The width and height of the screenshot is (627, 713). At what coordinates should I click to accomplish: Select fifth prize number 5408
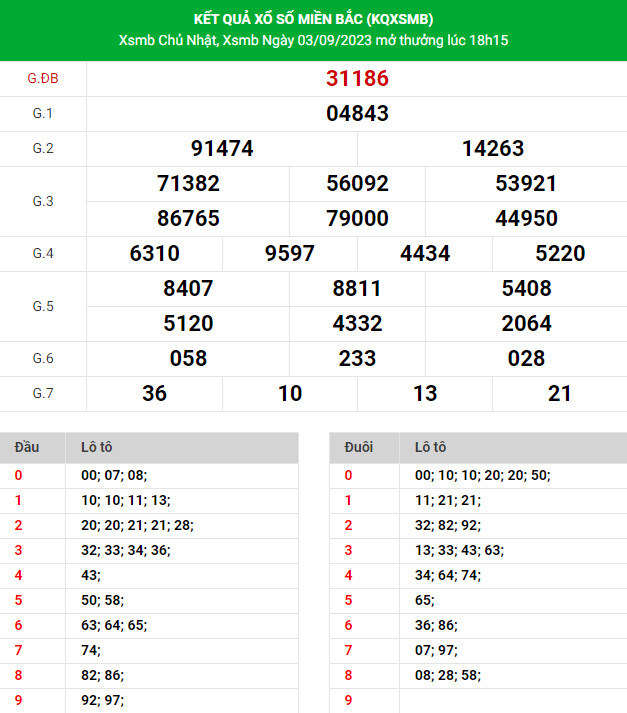pyautogui.click(x=526, y=288)
